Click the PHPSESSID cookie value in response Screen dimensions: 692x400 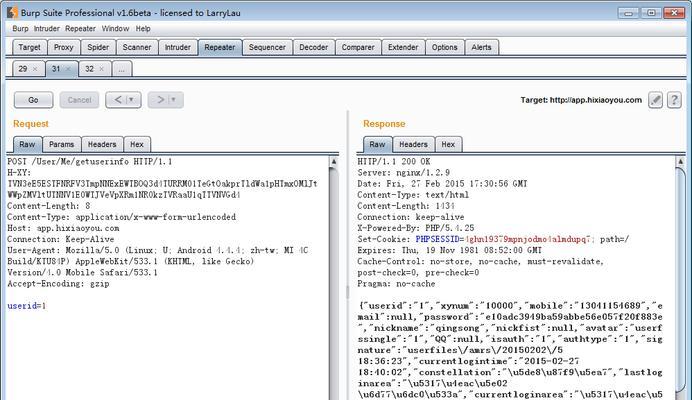point(528,239)
